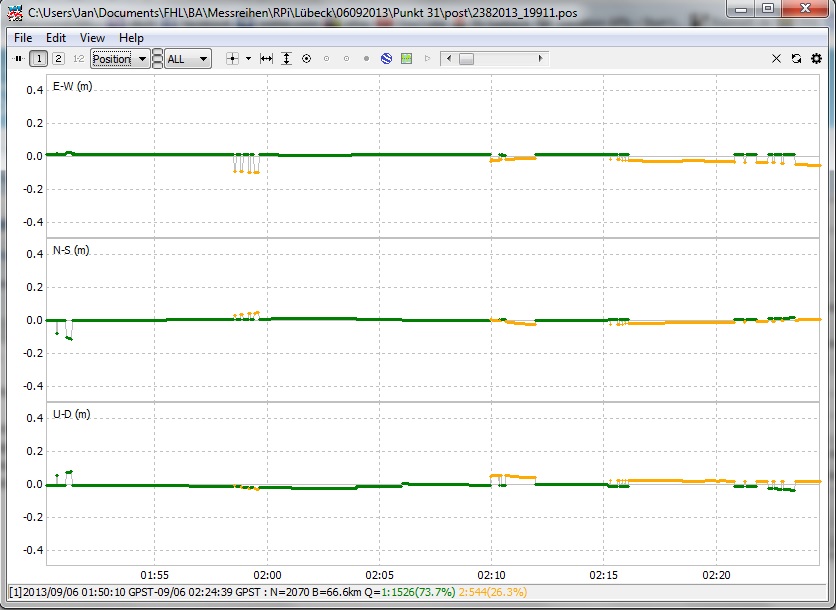The width and height of the screenshot is (836, 610).
Task: Open plot options gear icon
Action: click(x=816, y=59)
